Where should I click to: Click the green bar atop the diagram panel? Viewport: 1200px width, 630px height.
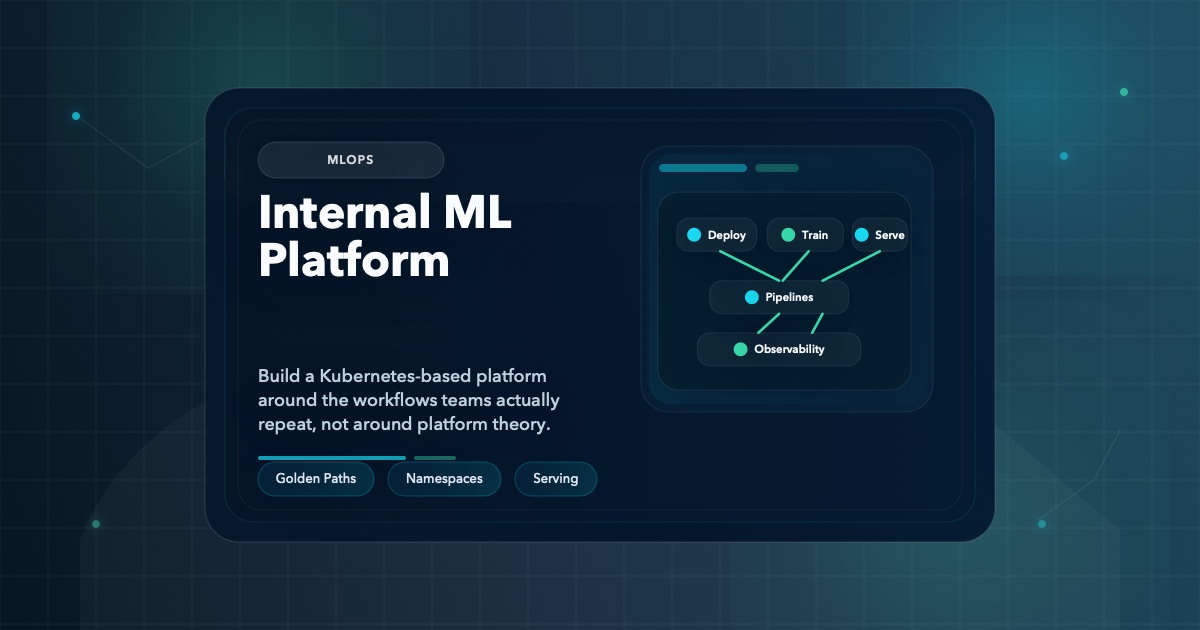(x=777, y=168)
